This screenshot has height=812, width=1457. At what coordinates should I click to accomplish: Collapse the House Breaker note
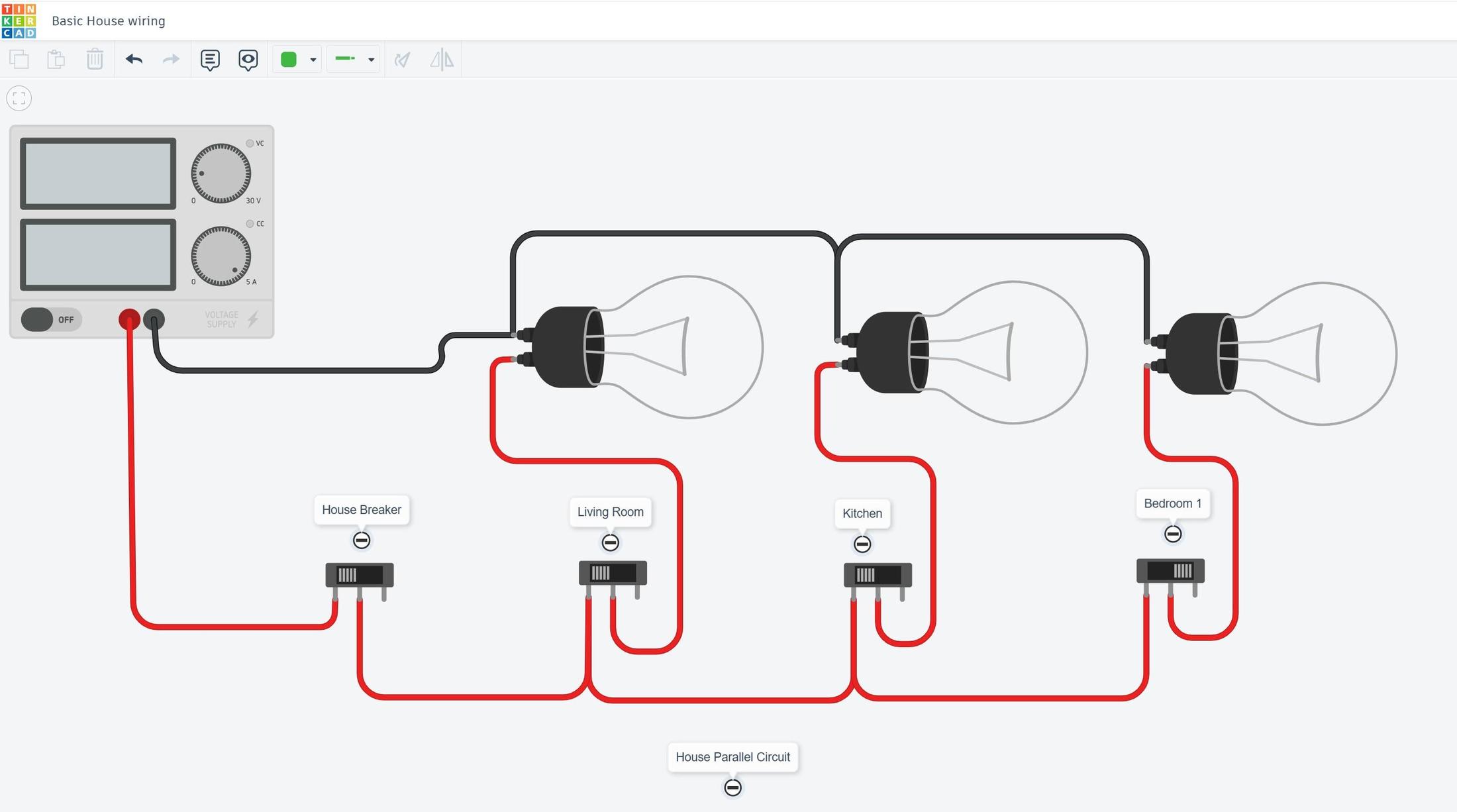pos(362,540)
